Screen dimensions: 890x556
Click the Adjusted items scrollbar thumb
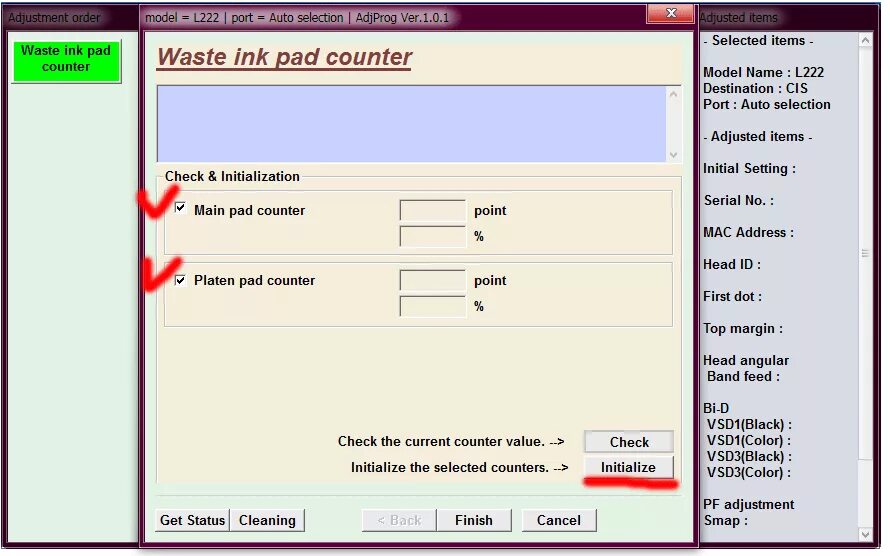click(x=865, y=254)
